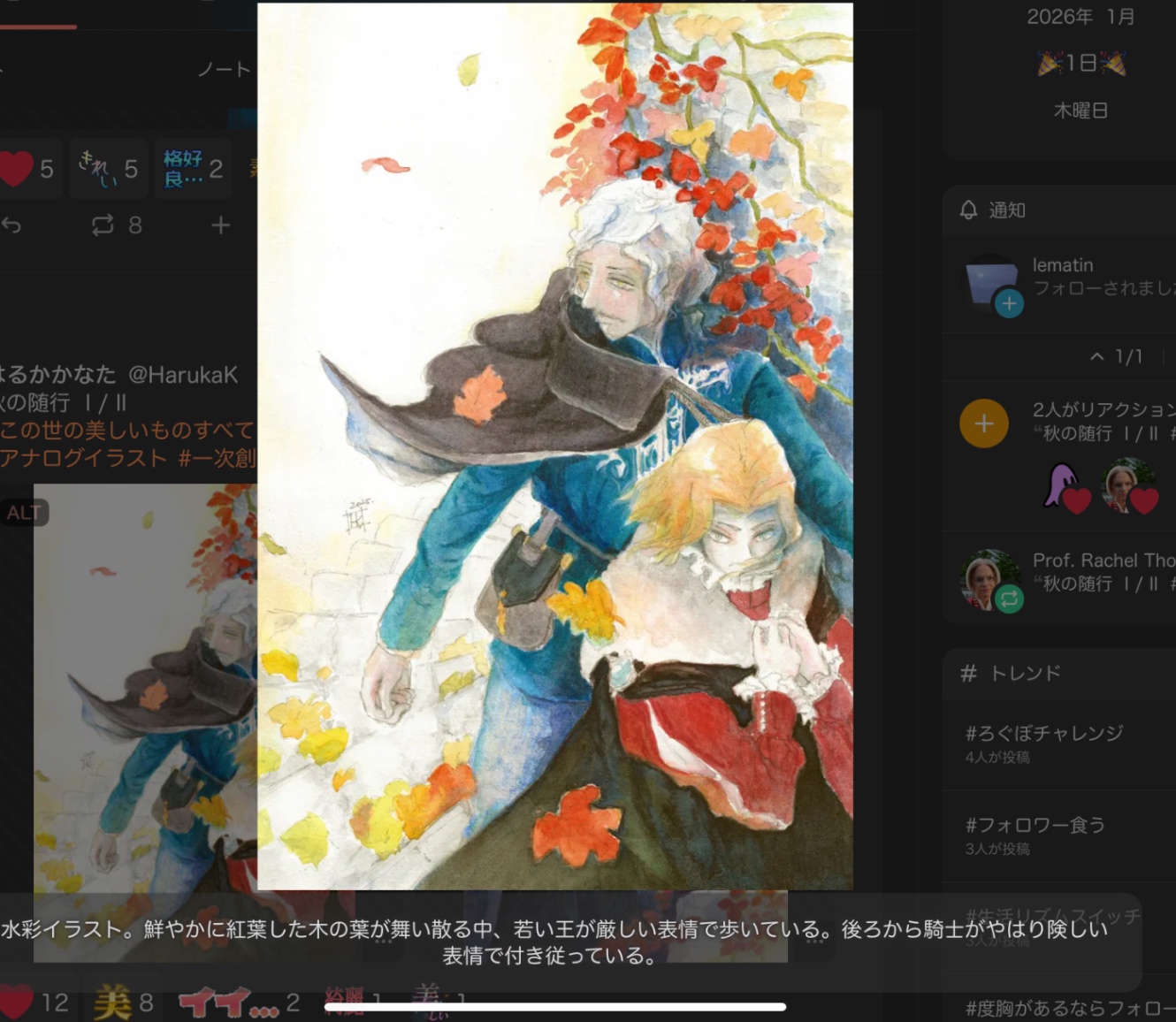Open the トレンド section header
Viewport: 1176px width, 1022px height.
click(1024, 673)
